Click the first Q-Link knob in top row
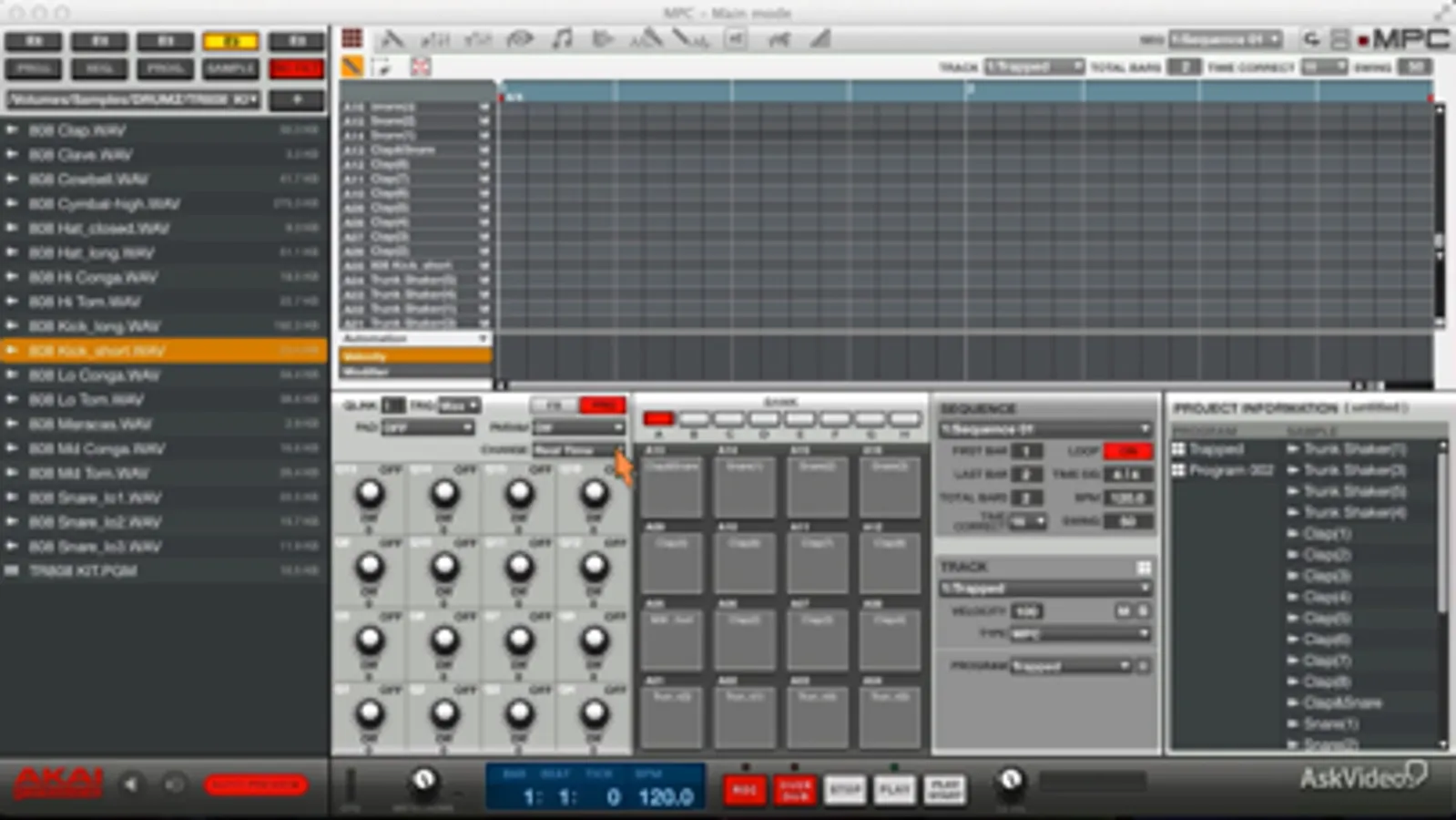Image resolution: width=1456 pixels, height=820 pixels. (x=370, y=494)
